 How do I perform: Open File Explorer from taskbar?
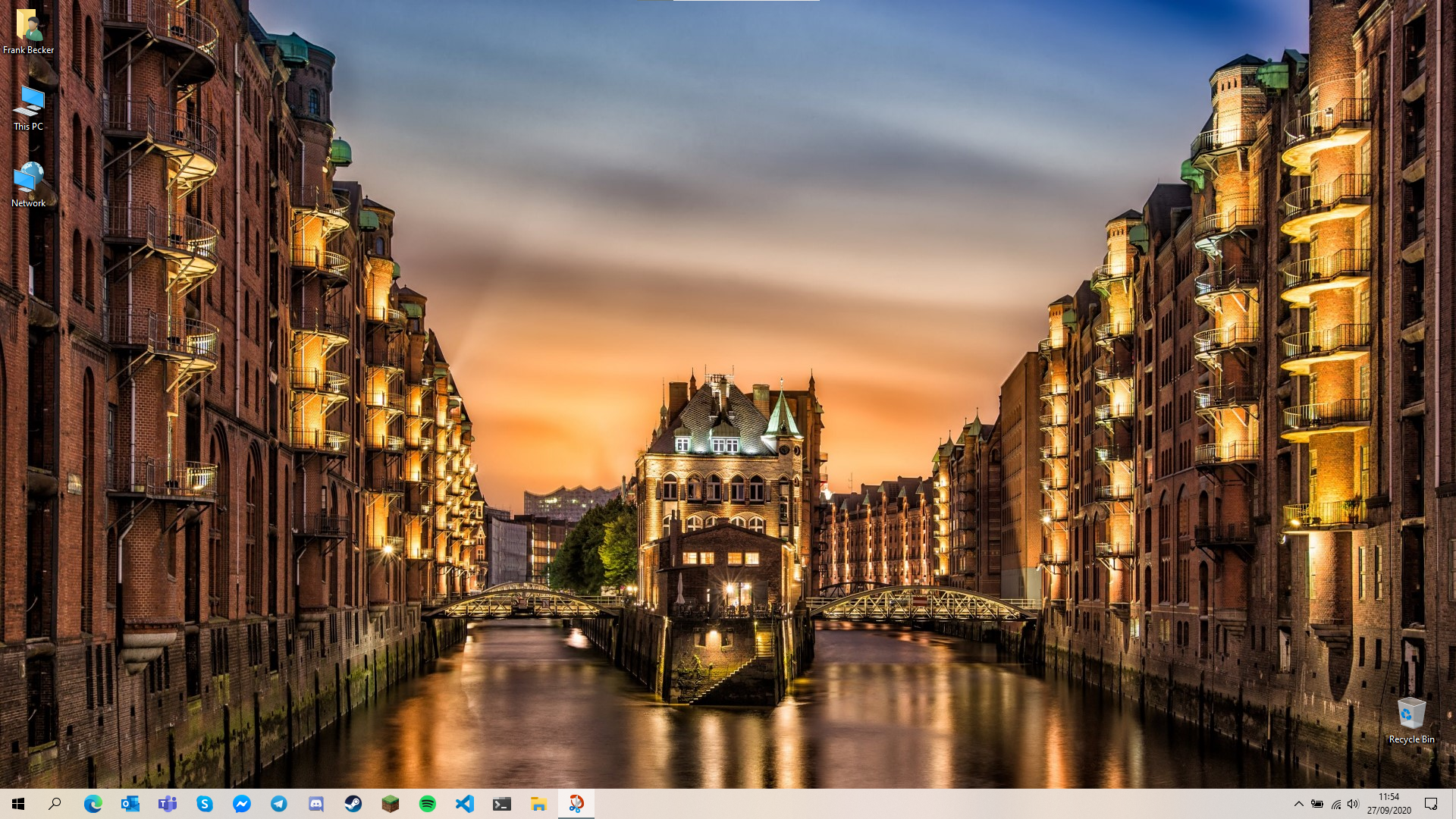[538, 804]
